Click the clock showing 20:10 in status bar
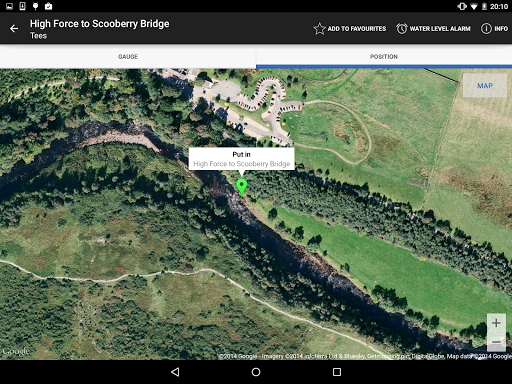The width and height of the screenshot is (512, 384). click(x=499, y=6)
